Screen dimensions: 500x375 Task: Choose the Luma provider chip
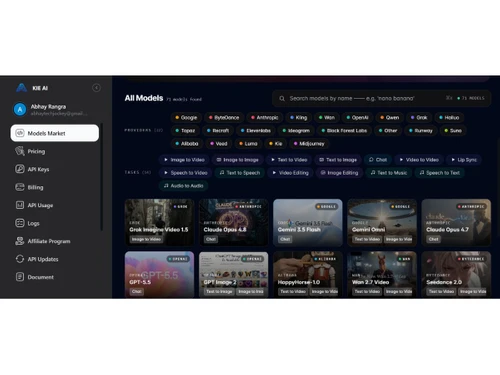pos(248,143)
